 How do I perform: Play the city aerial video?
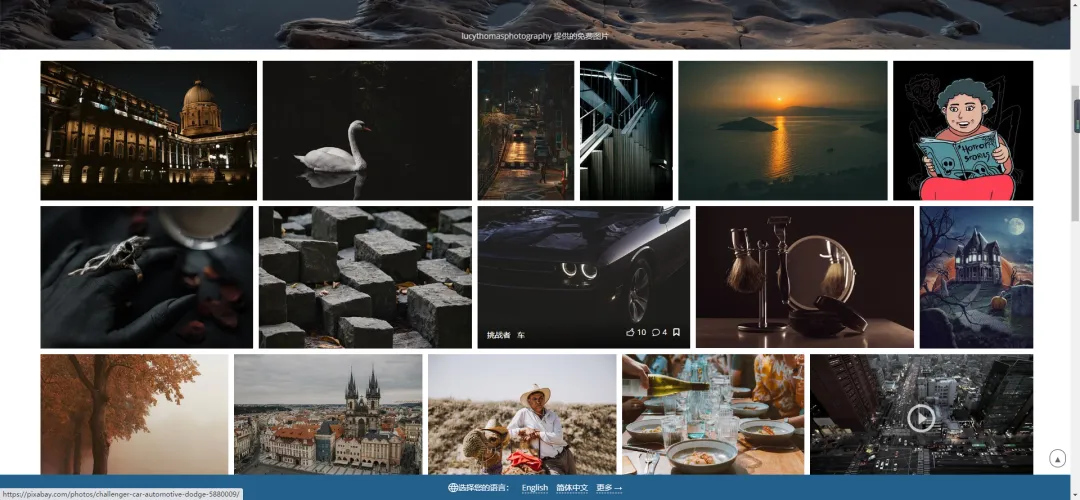(x=920, y=417)
